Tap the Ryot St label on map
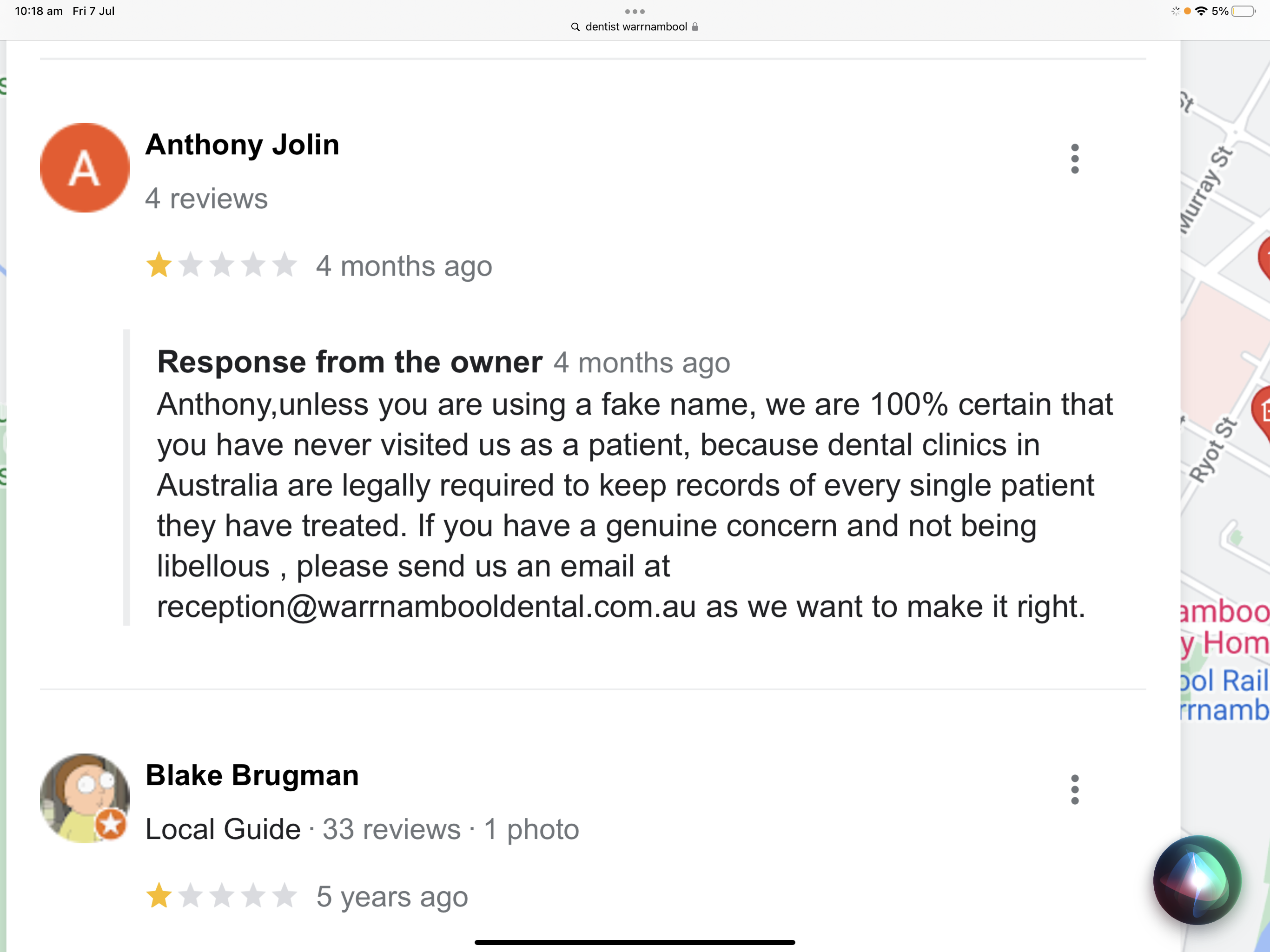 pos(1212,450)
